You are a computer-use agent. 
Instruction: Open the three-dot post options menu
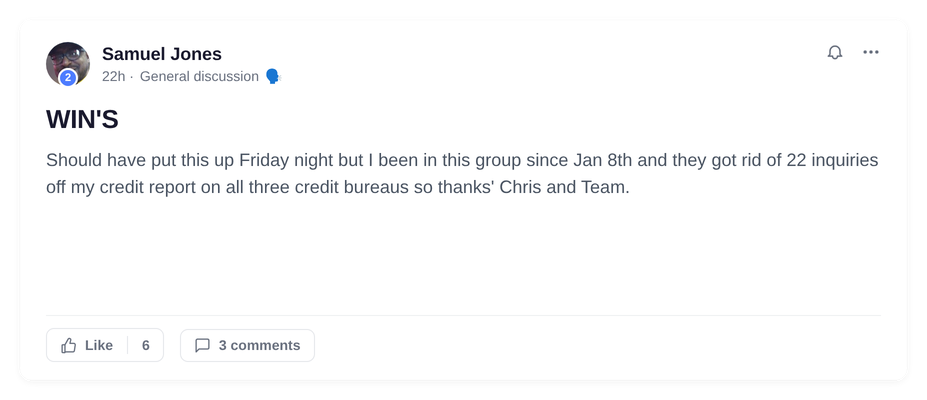(870, 53)
